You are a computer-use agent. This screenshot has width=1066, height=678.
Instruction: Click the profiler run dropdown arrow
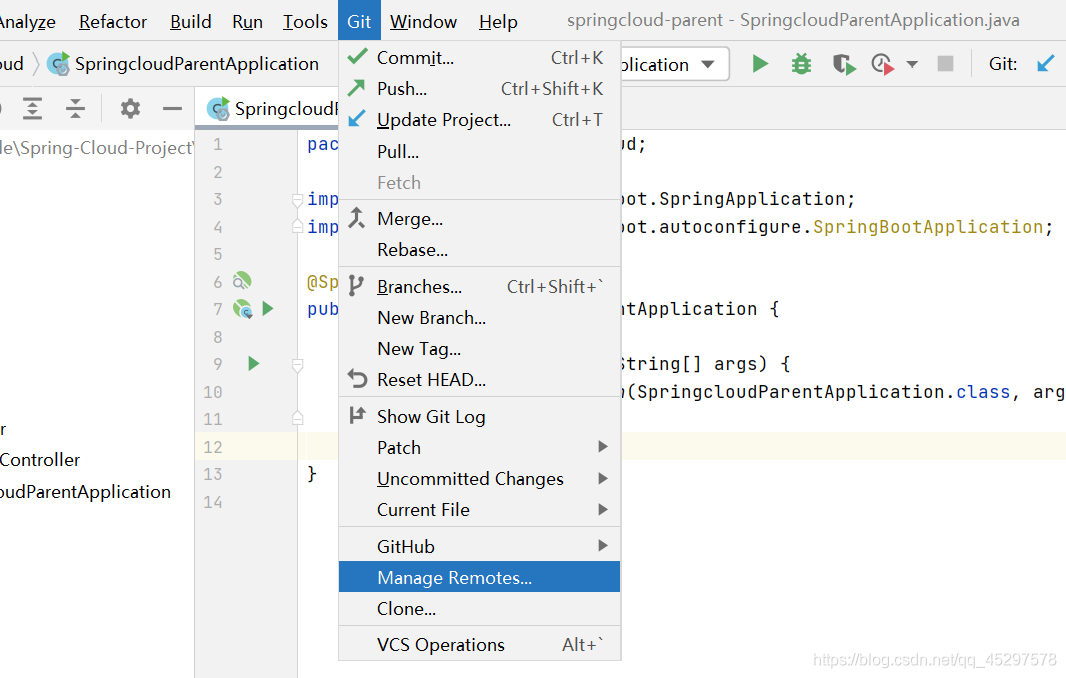click(x=912, y=64)
